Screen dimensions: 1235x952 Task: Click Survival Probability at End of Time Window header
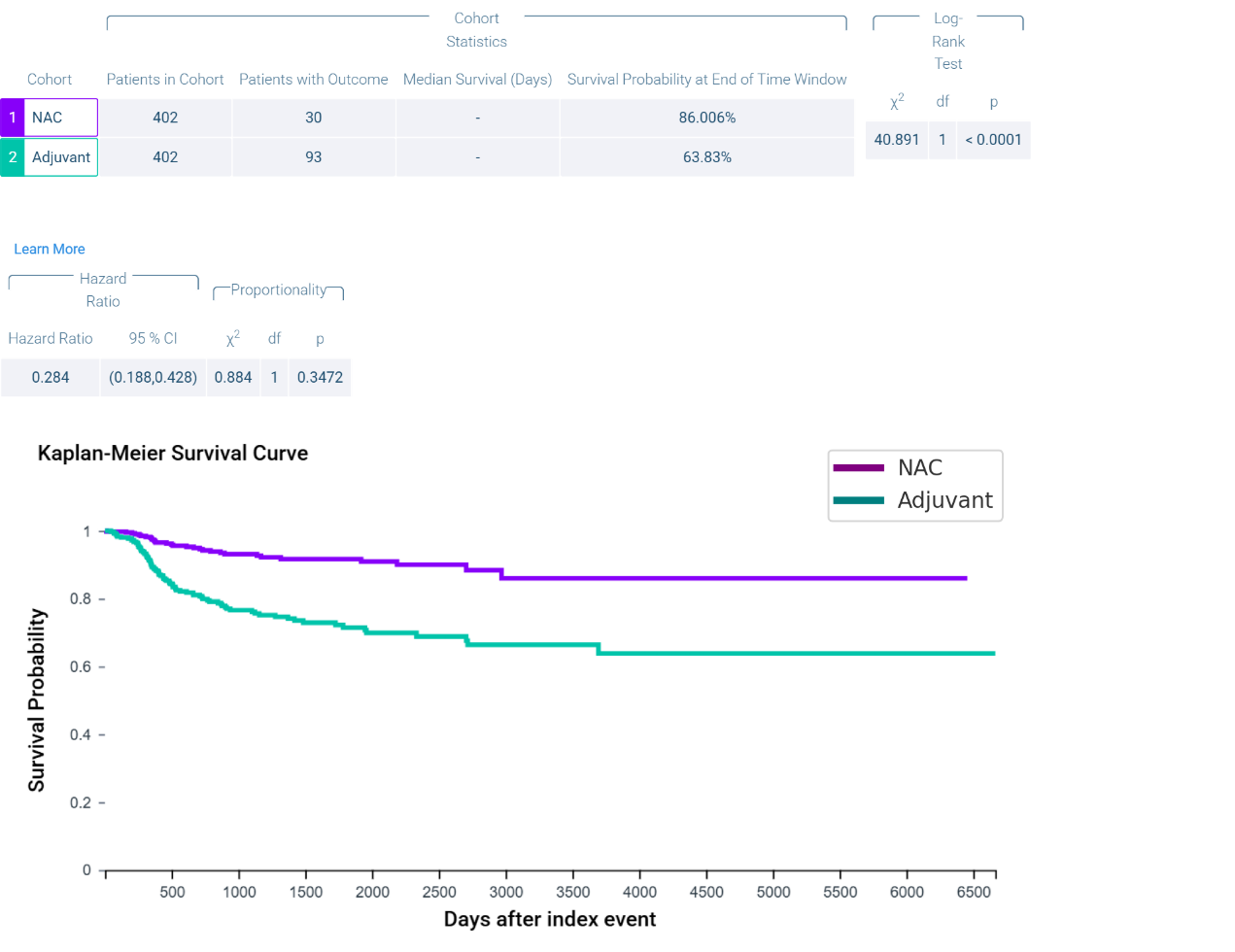(706, 80)
